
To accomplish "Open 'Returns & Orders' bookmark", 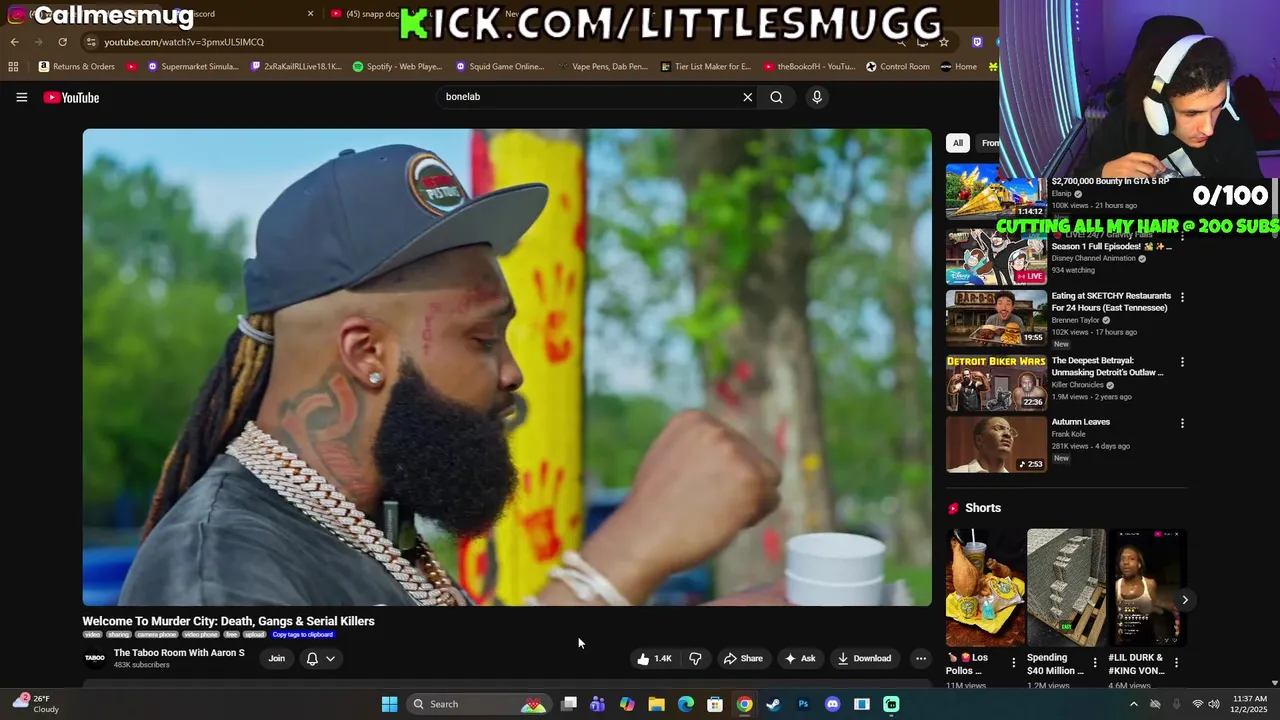I will 77,67.
